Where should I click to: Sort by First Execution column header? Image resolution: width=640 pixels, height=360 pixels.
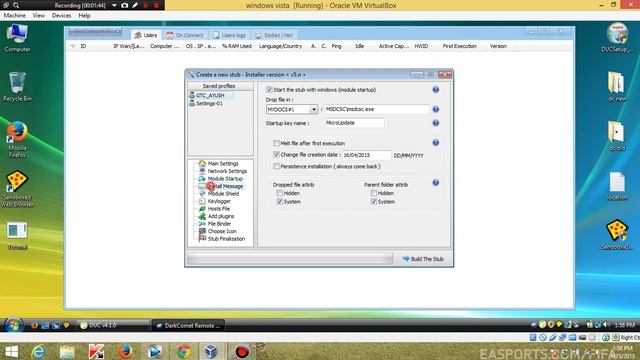460,46
